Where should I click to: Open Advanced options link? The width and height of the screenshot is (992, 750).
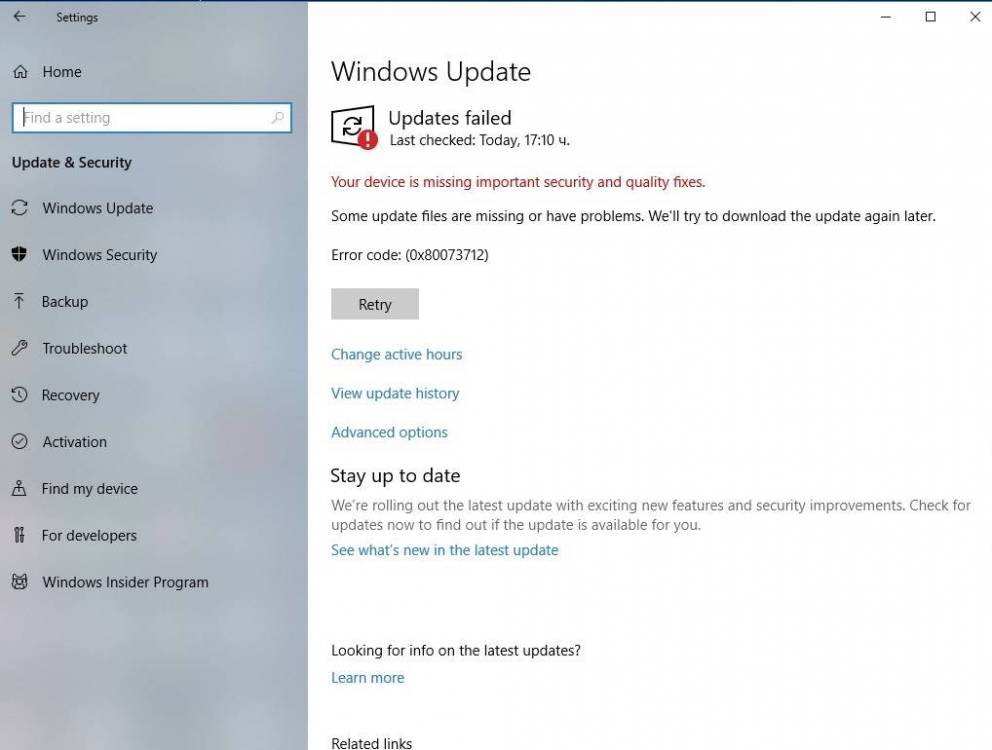(x=389, y=432)
